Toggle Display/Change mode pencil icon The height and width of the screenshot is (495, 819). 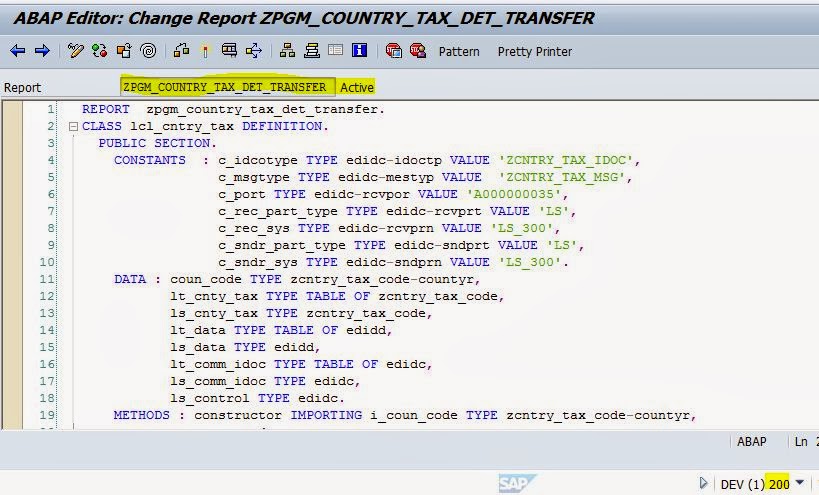75,51
